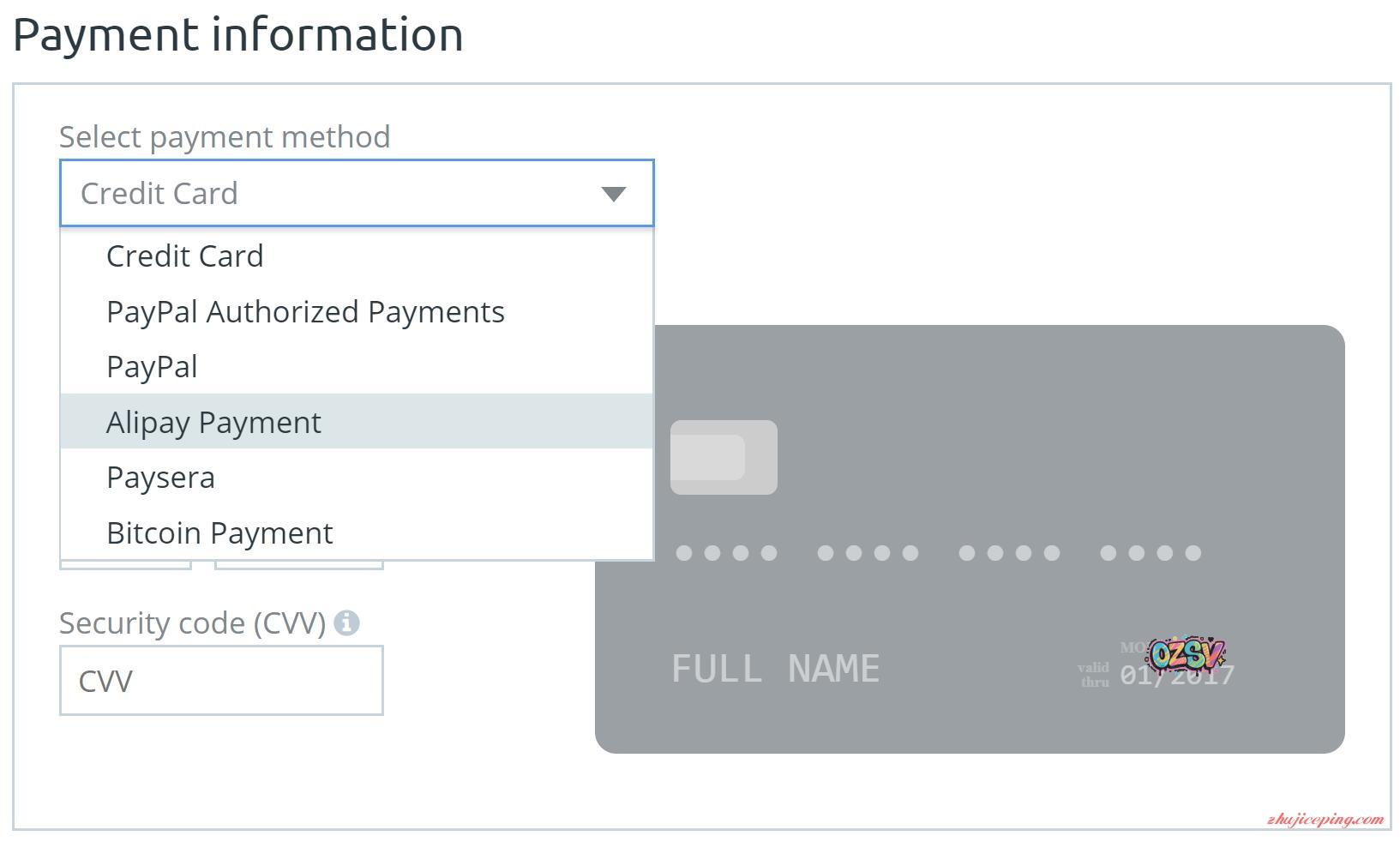Screen dimensions: 1400x848
Task: Click the "Select payment method" label
Action: pos(225,137)
